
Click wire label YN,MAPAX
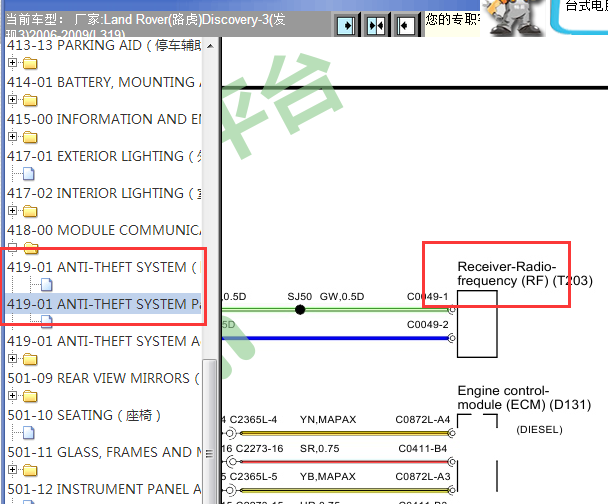pos(328,419)
